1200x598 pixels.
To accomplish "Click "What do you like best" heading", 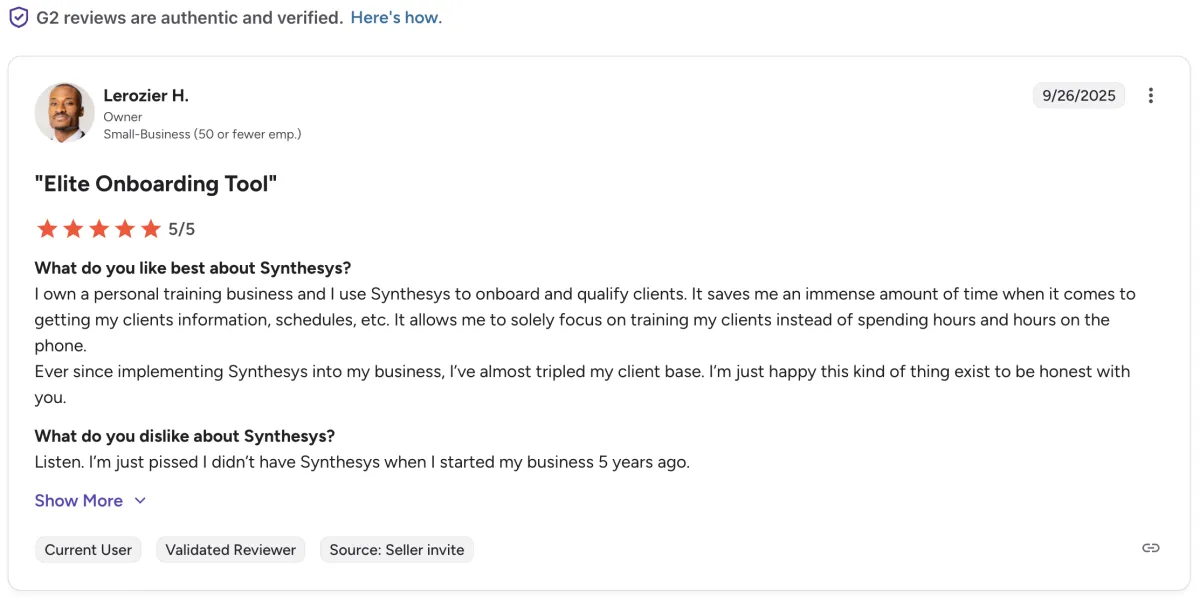I will coord(193,268).
